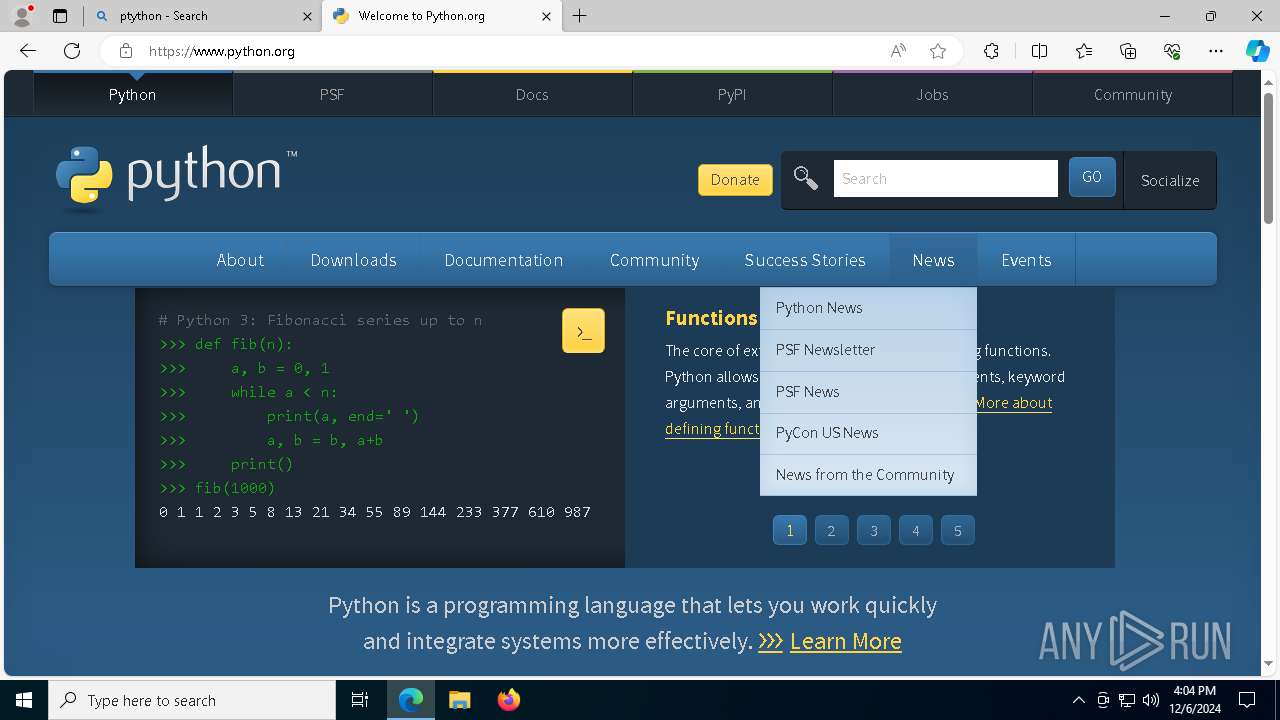The width and height of the screenshot is (1280, 720).
Task: Open the Events menu
Action: click(x=1026, y=260)
